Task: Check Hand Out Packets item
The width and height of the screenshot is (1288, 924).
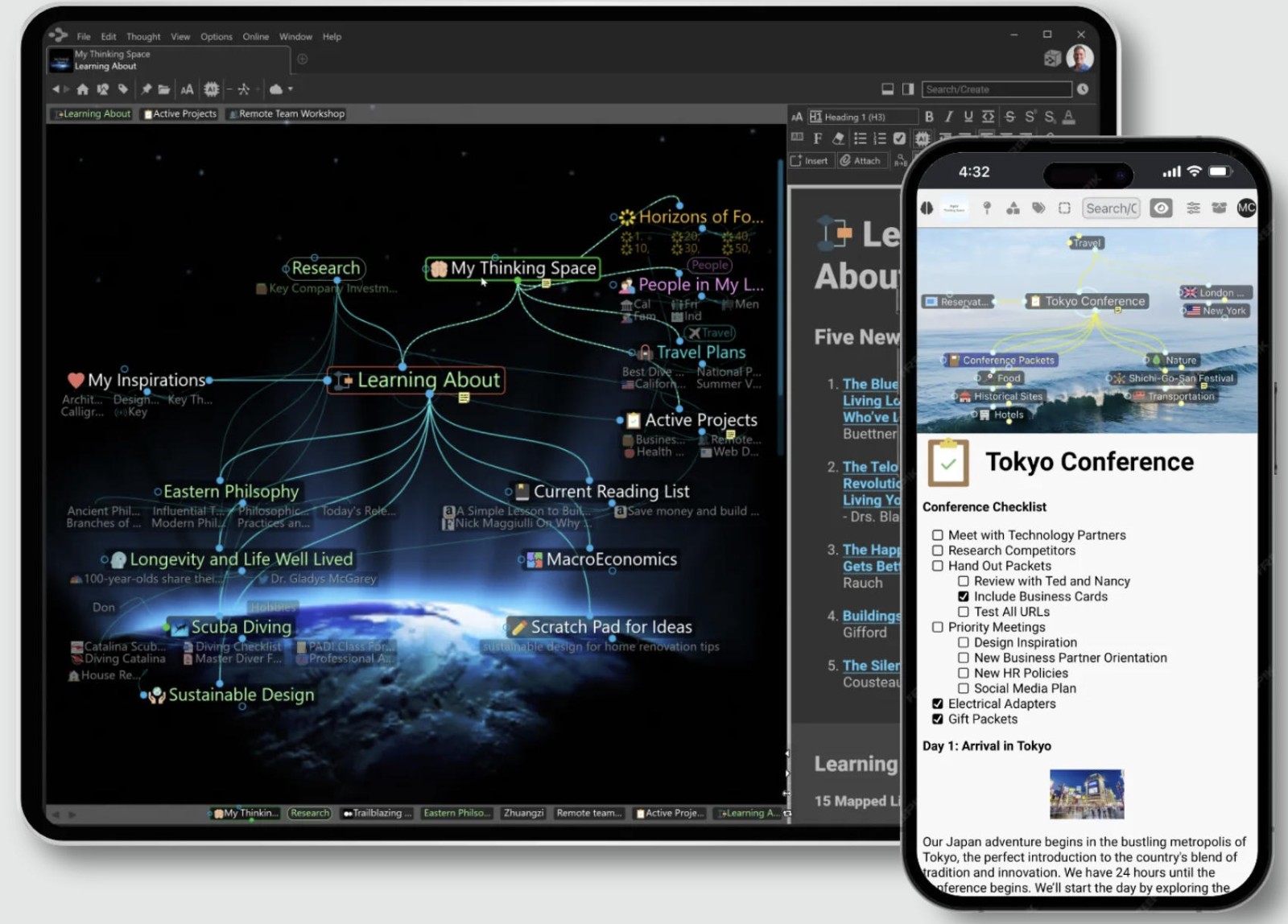Action: click(x=938, y=566)
